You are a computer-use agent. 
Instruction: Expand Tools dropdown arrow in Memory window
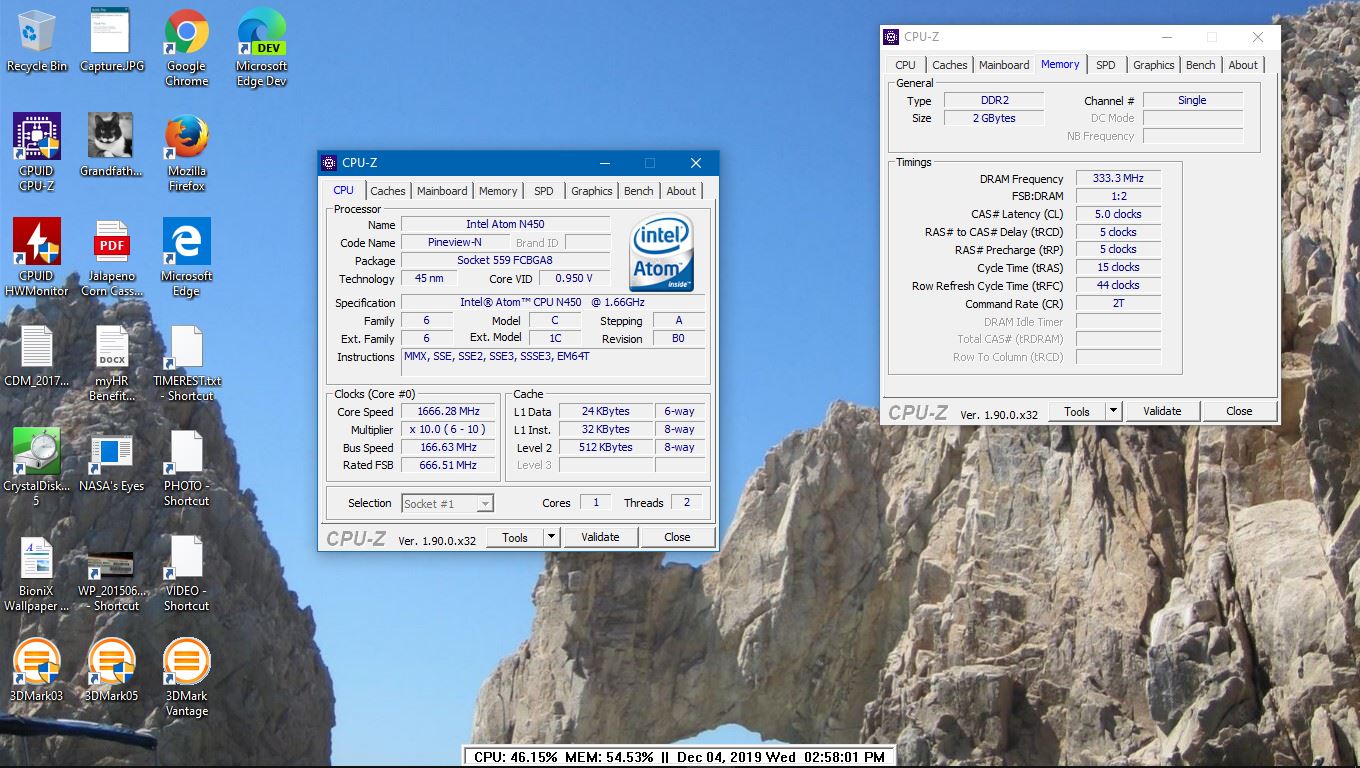[1113, 411]
